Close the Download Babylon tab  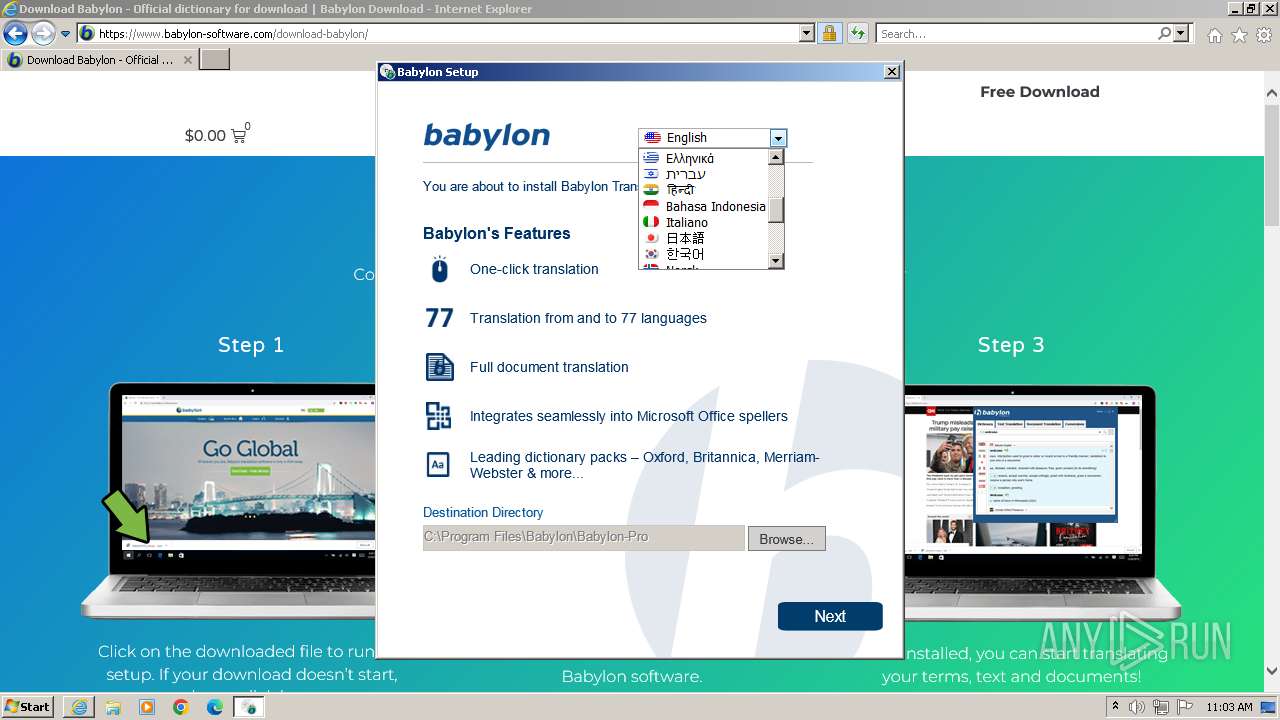pyautogui.click(x=187, y=60)
